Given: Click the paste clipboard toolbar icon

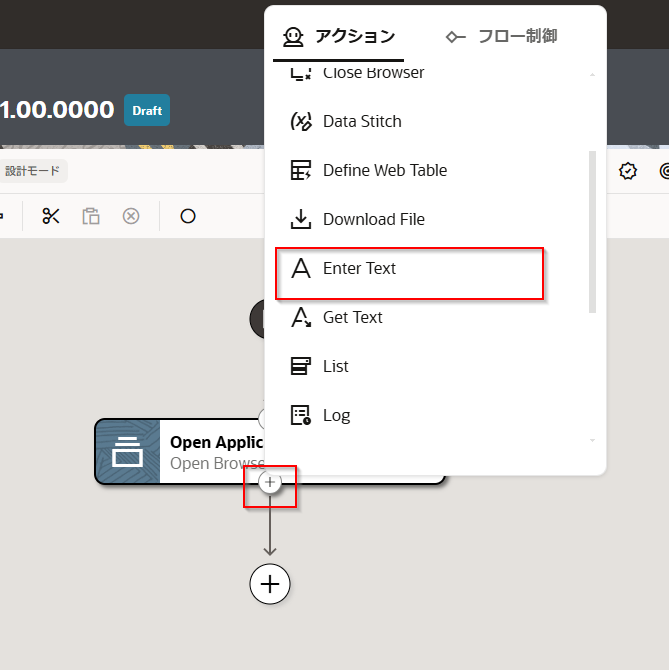Looking at the screenshot, I should [91, 216].
